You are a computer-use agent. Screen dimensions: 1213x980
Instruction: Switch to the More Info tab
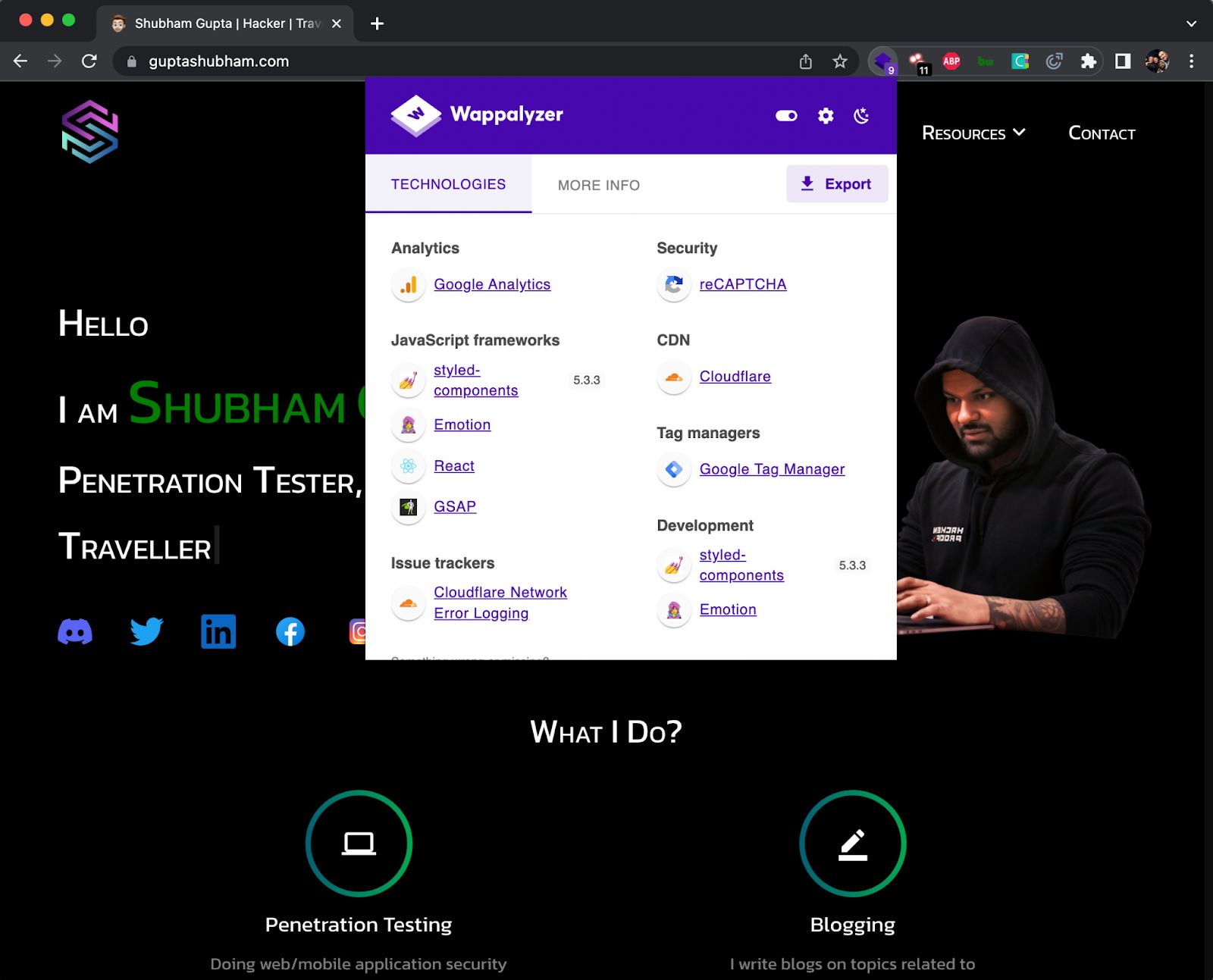pyautogui.click(x=599, y=185)
